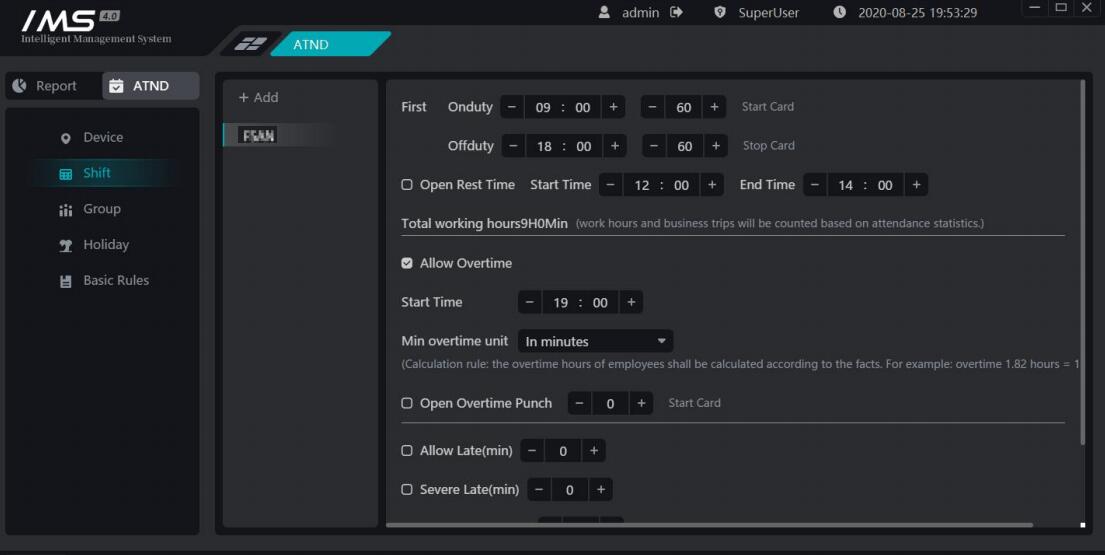Click the Shift calendar icon
This screenshot has width=1105, height=555.
coord(66,174)
